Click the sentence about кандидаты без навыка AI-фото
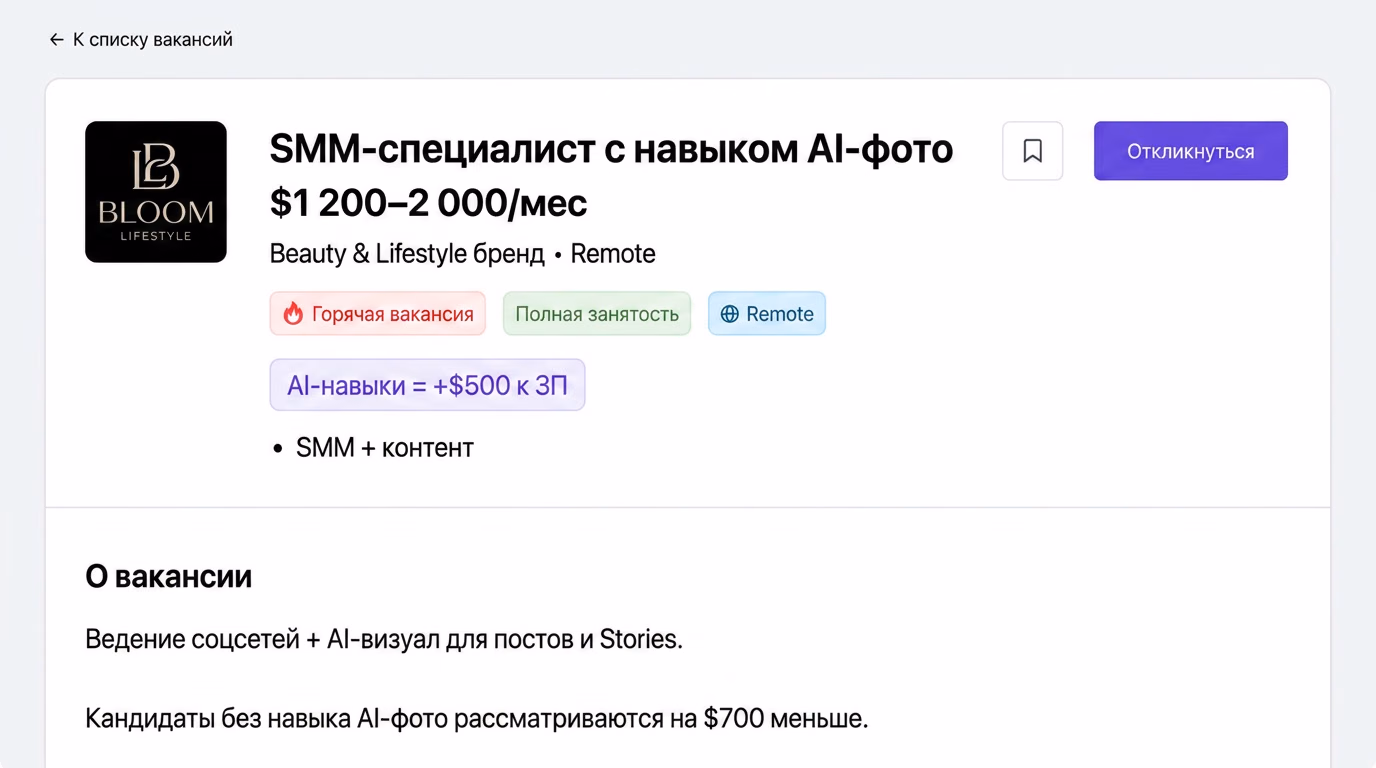The width and height of the screenshot is (1376, 768). (477, 718)
